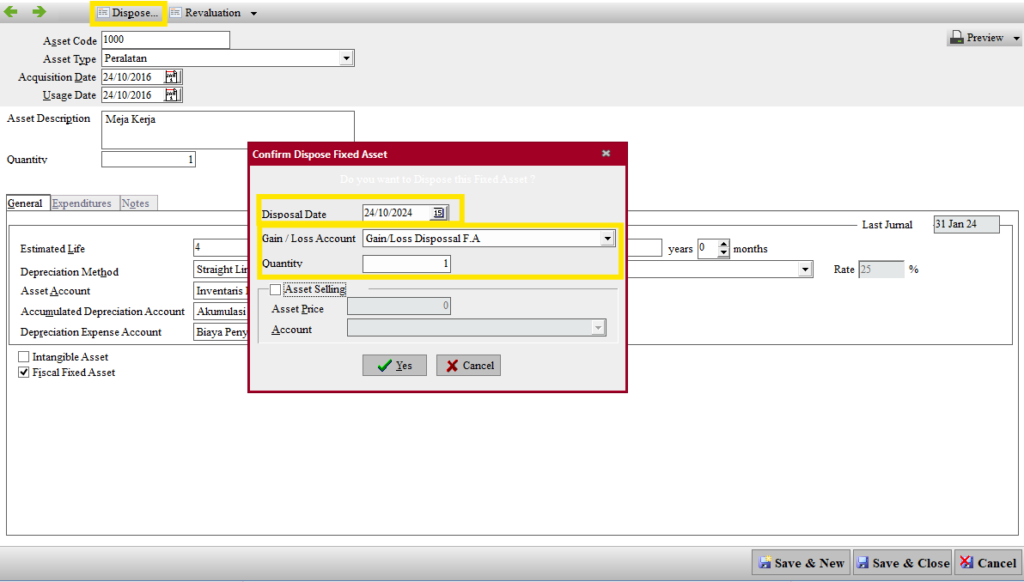Open Usage Date calendar picker
Image resolution: width=1024 pixels, height=582 pixels.
tap(172, 95)
